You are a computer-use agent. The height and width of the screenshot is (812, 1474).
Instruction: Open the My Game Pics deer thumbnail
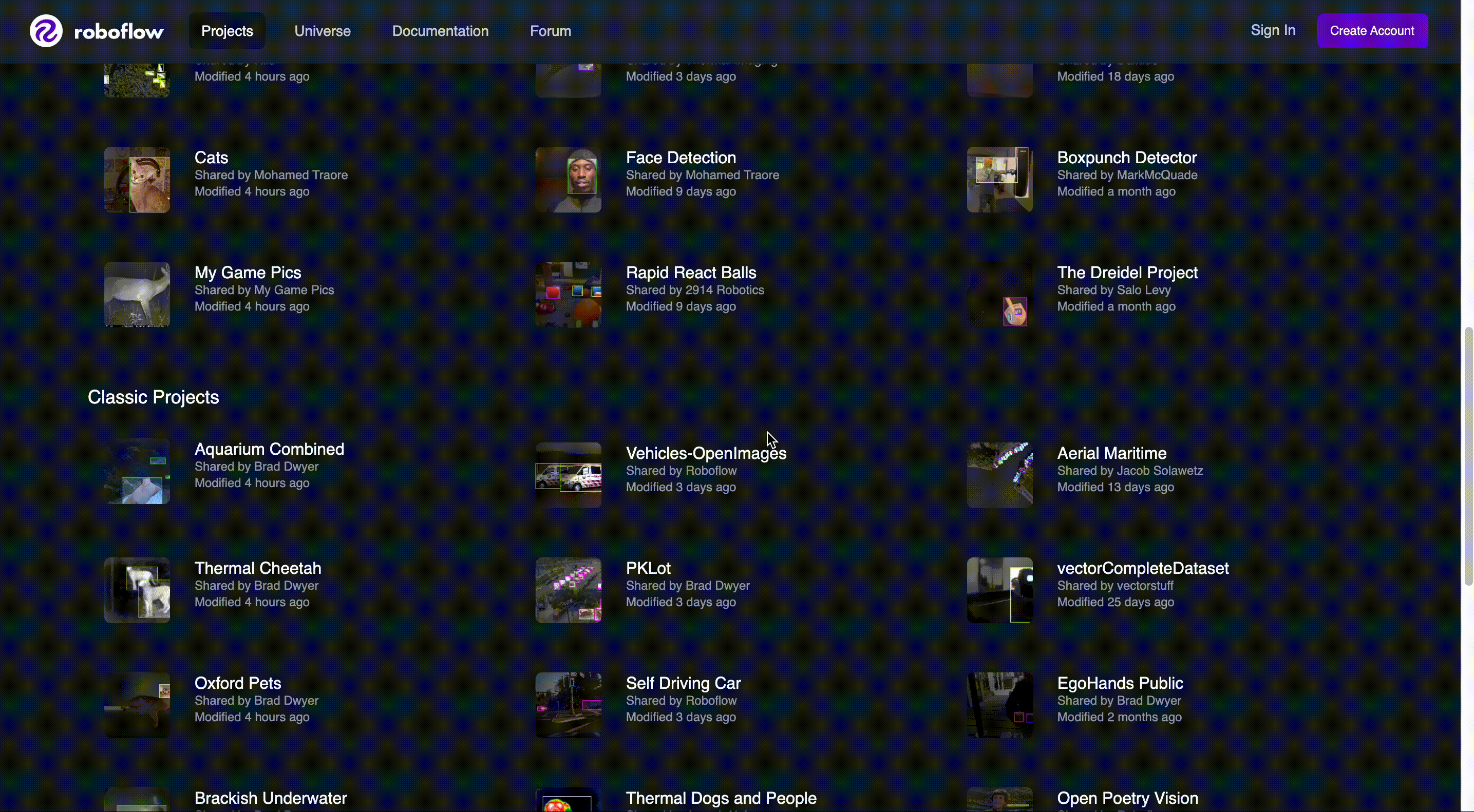[137, 295]
